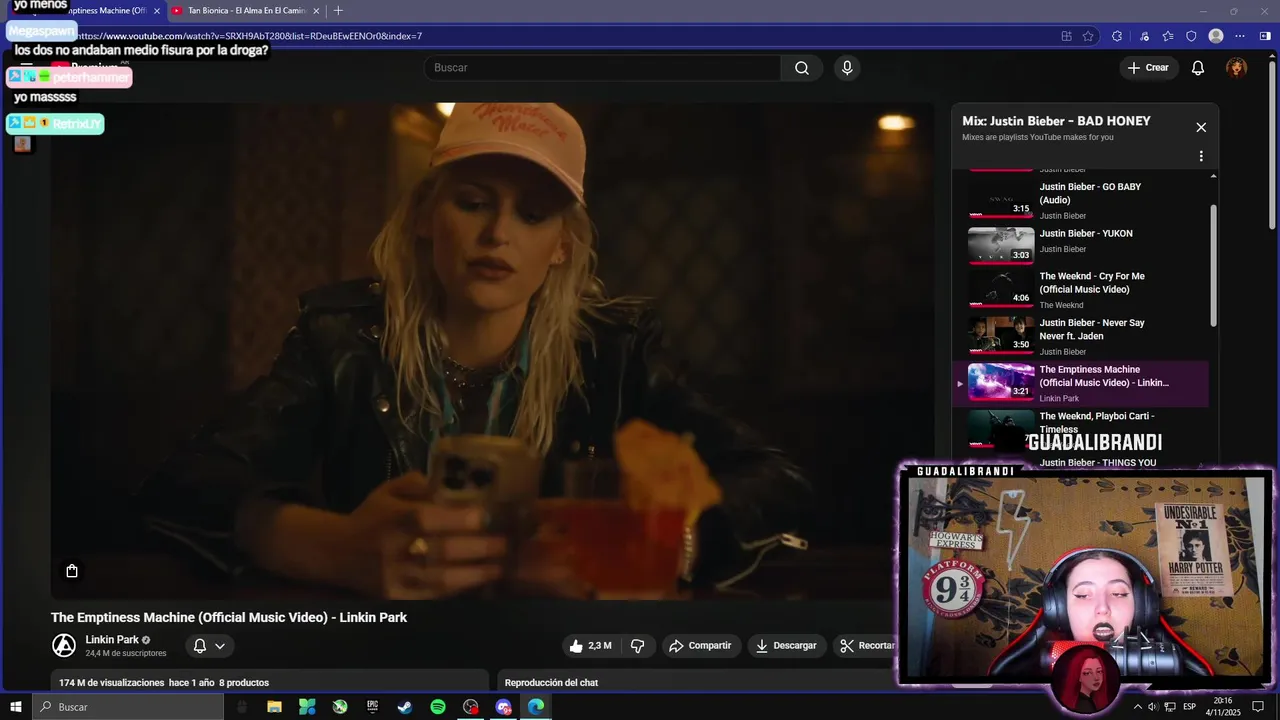Open the network tray icon

point(1170,707)
